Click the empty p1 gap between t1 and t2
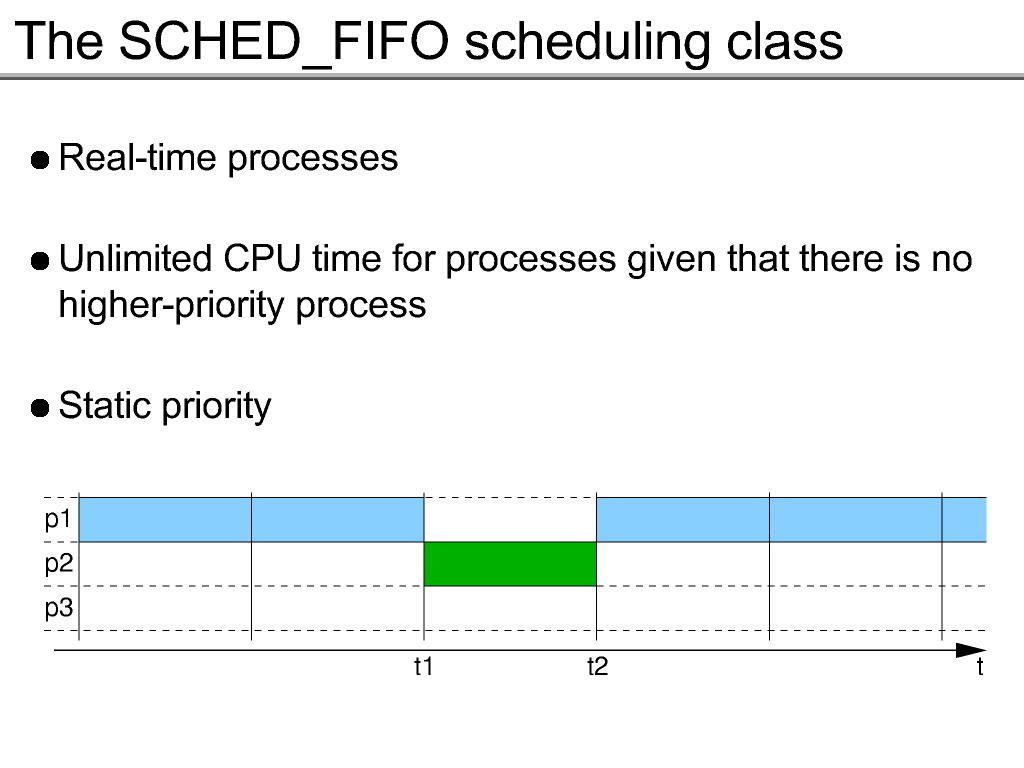The height and width of the screenshot is (768, 1024). point(510,520)
